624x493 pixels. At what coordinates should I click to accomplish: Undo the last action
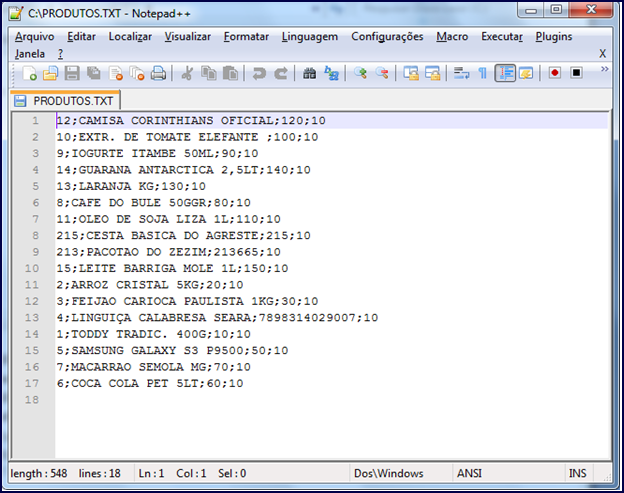(259, 73)
